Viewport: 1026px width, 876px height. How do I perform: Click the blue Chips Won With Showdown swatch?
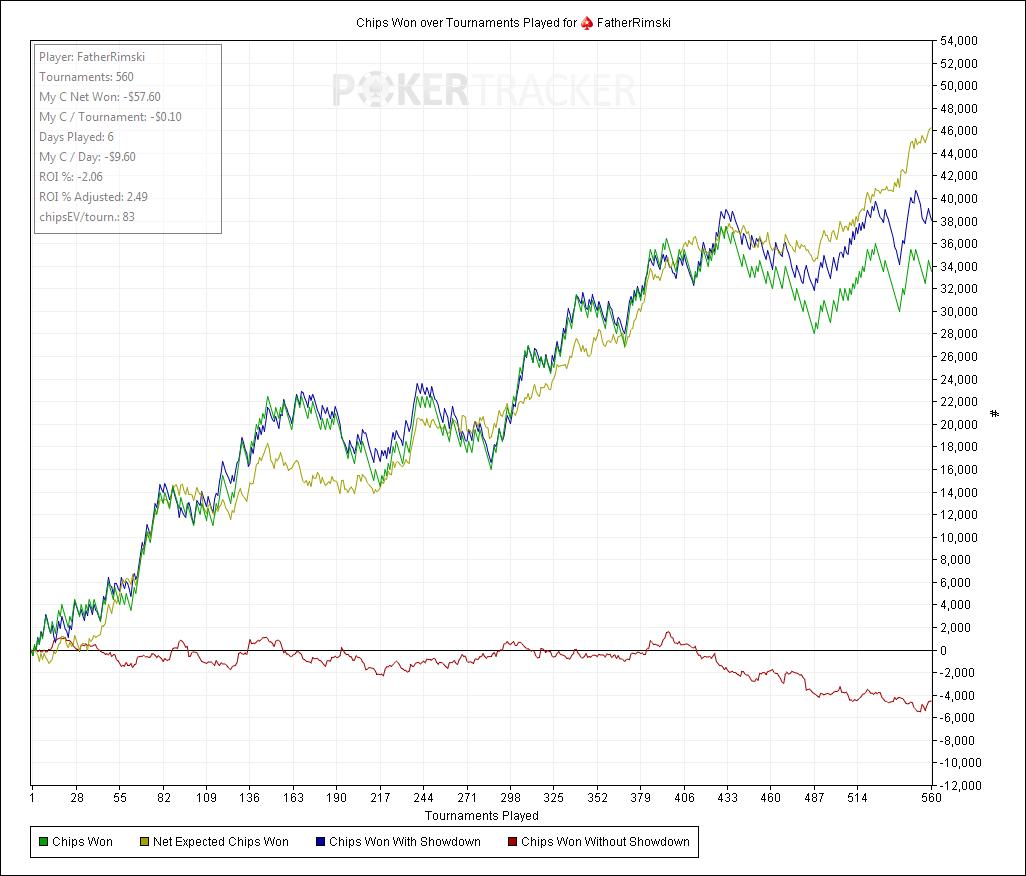(x=319, y=842)
